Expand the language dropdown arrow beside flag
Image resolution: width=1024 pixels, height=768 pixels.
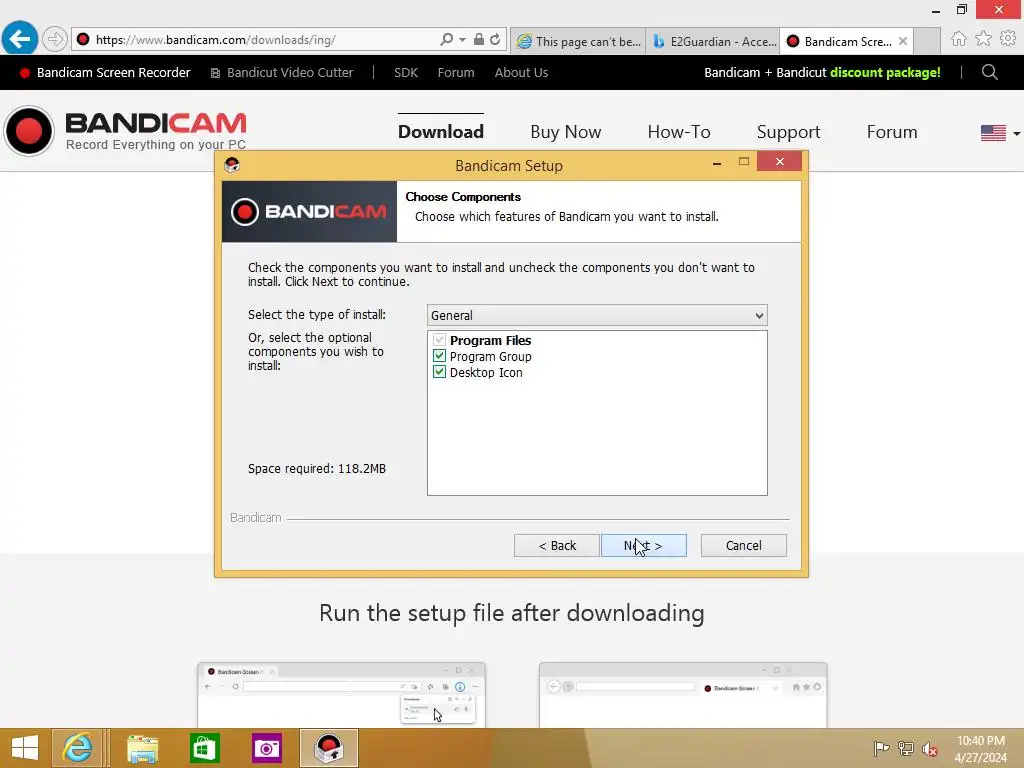pyautogui.click(x=1016, y=133)
